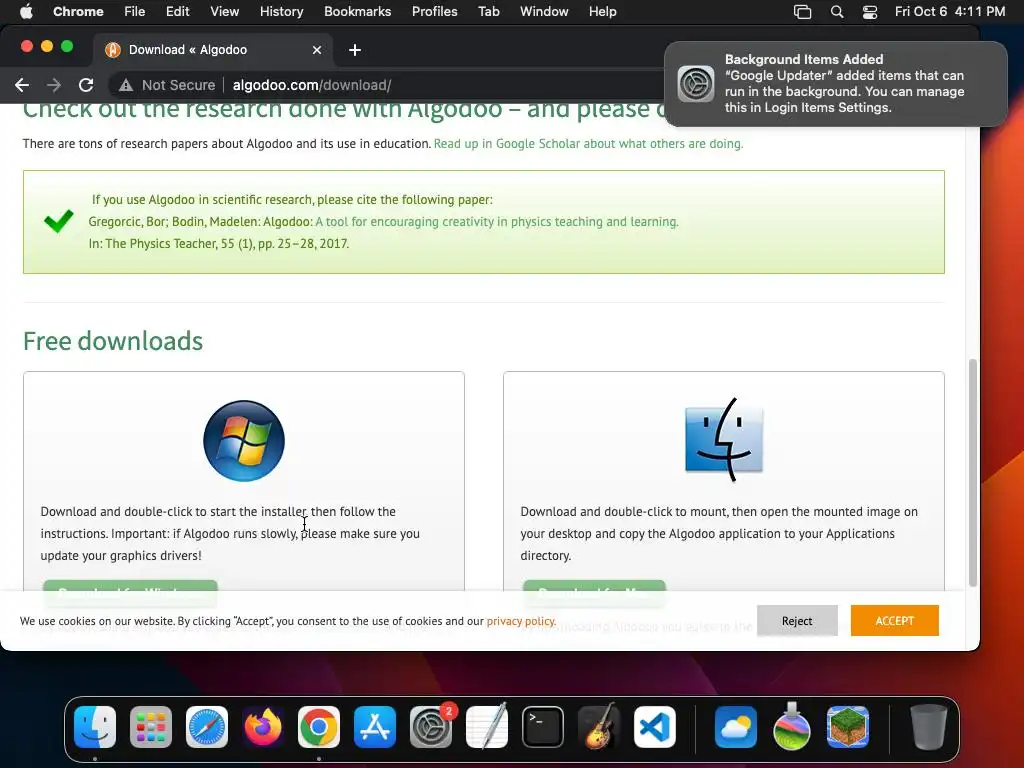Open Launchpad in the dock

[x=151, y=727]
